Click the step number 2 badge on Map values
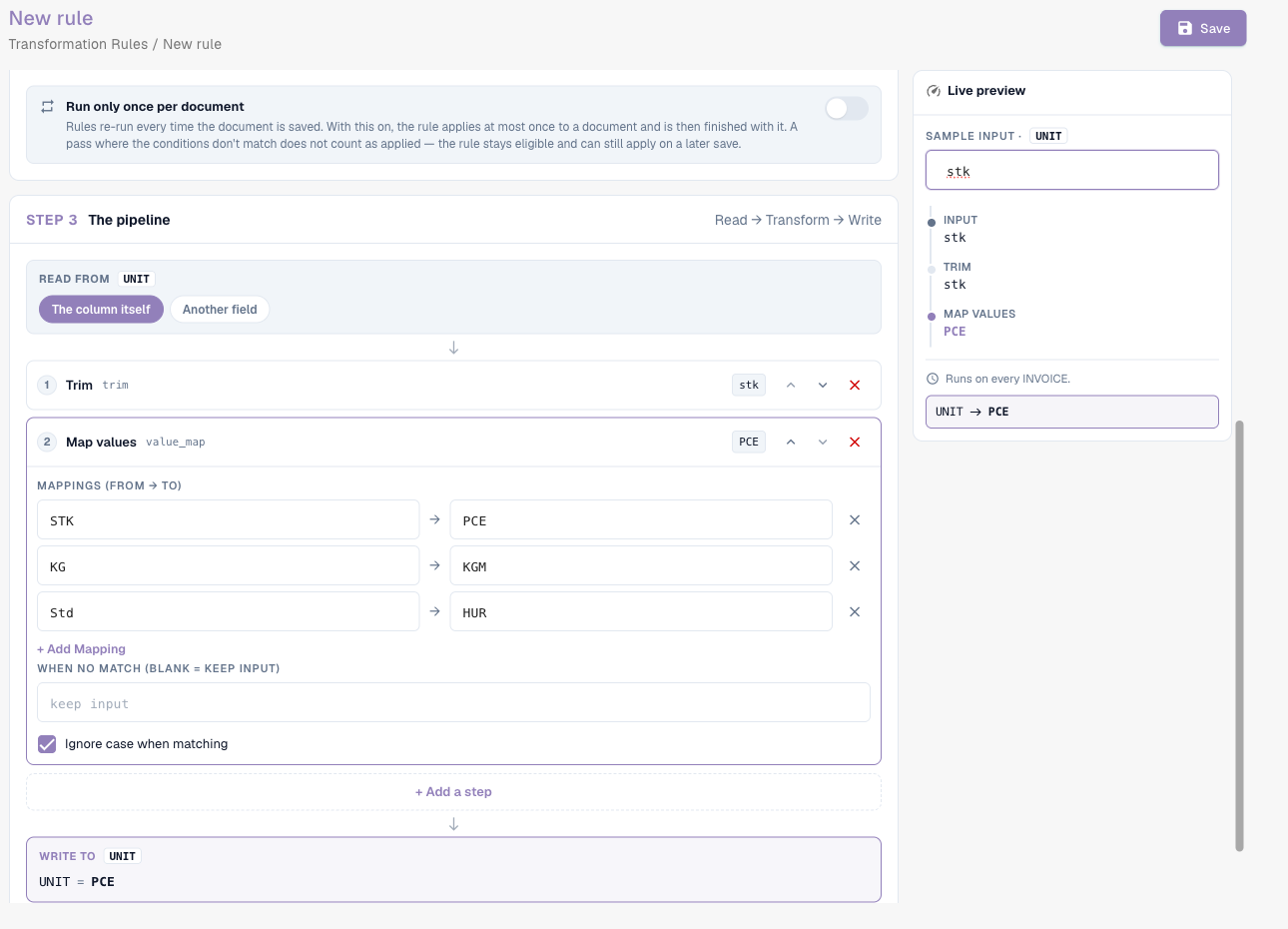Image resolution: width=1288 pixels, height=929 pixels. coord(47,442)
